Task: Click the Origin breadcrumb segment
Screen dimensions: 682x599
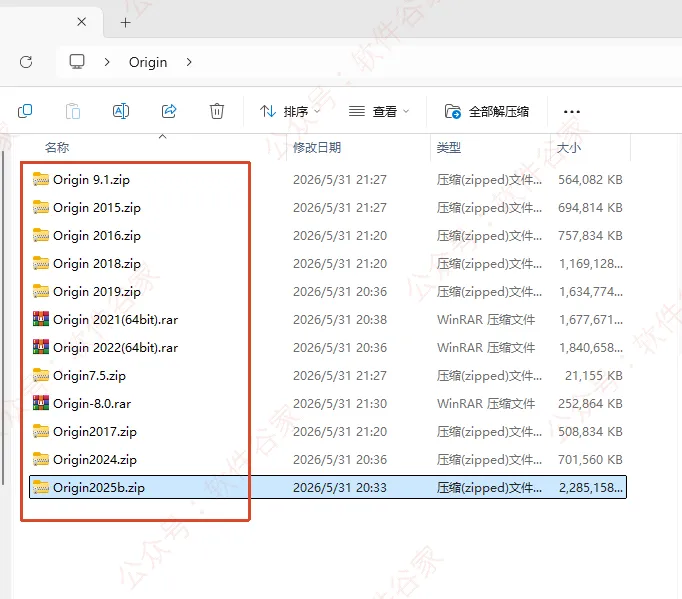Action: coord(148,62)
